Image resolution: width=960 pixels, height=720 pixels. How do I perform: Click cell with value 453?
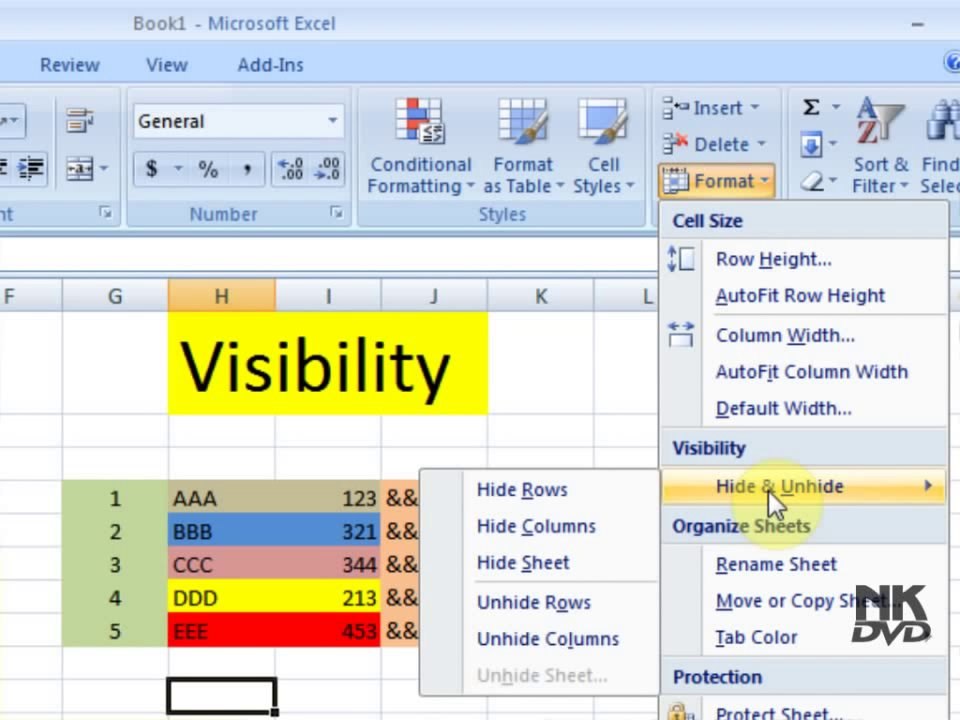click(328, 630)
